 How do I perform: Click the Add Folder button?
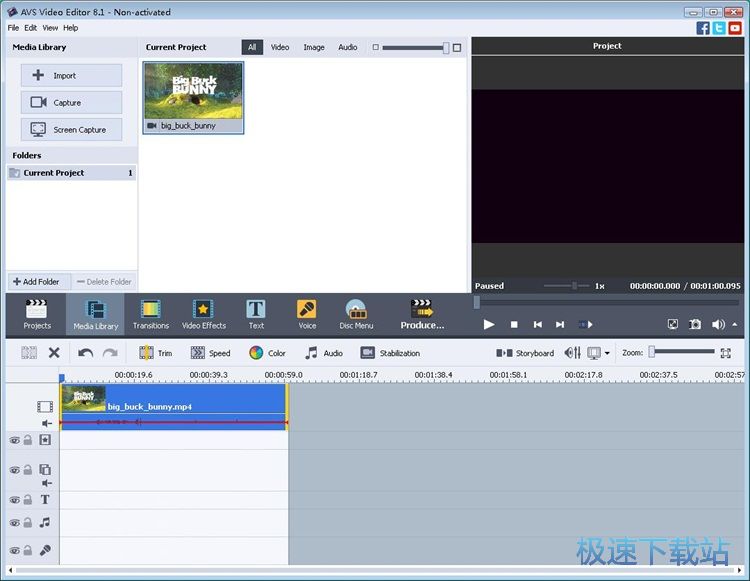pyautogui.click(x=36, y=282)
